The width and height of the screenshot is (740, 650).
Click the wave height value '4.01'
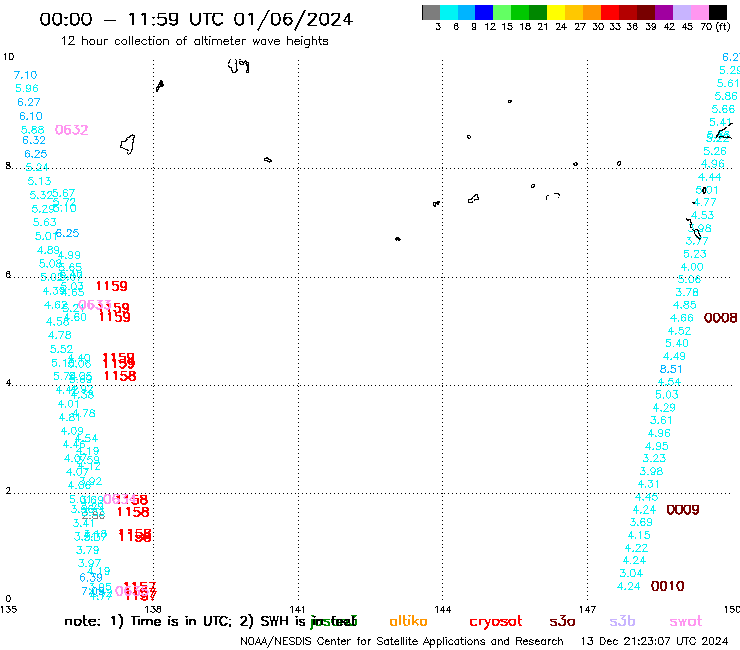(x=68, y=404)
